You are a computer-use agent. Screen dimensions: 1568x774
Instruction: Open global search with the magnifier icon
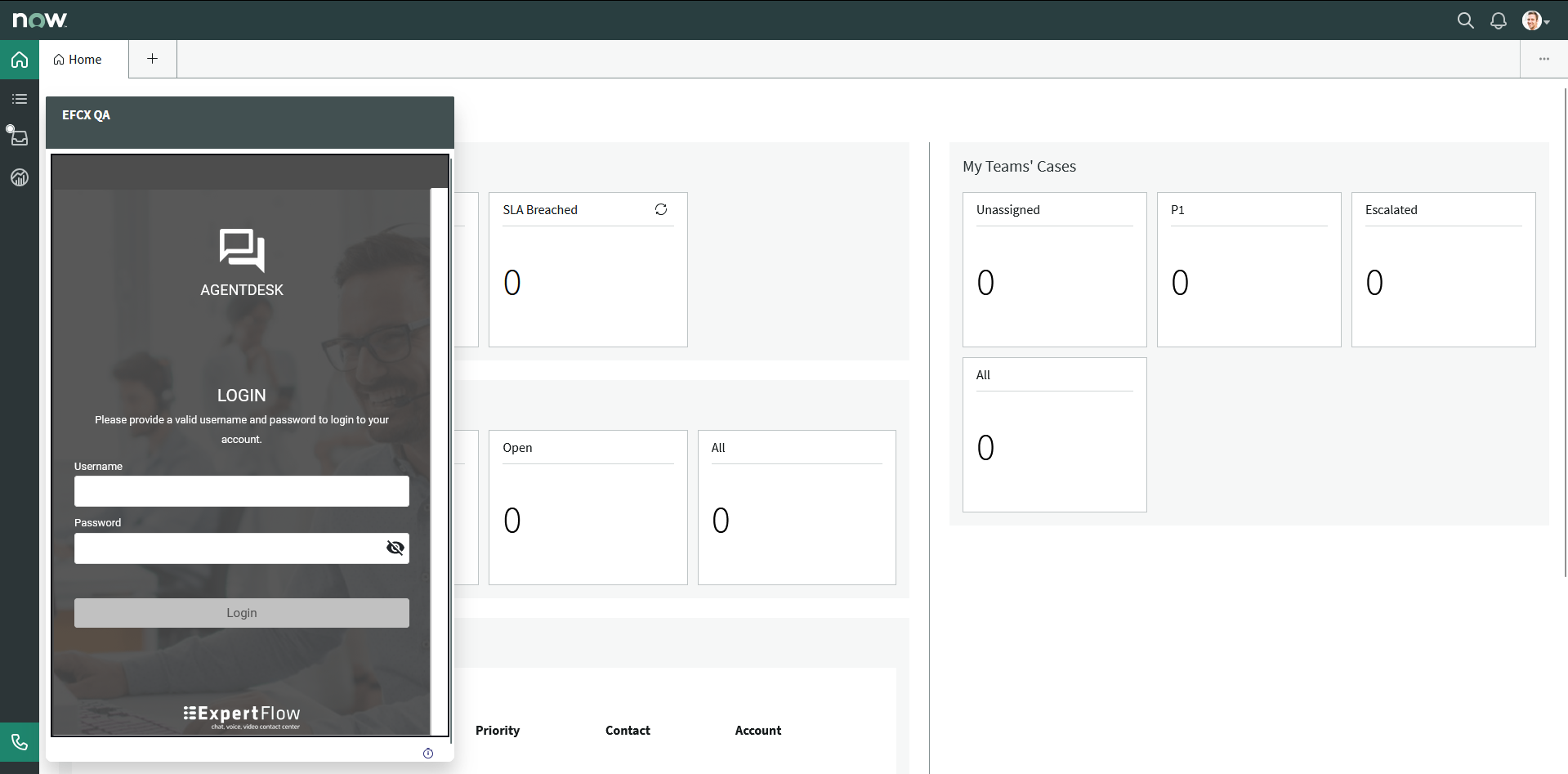click(1465, 20)
